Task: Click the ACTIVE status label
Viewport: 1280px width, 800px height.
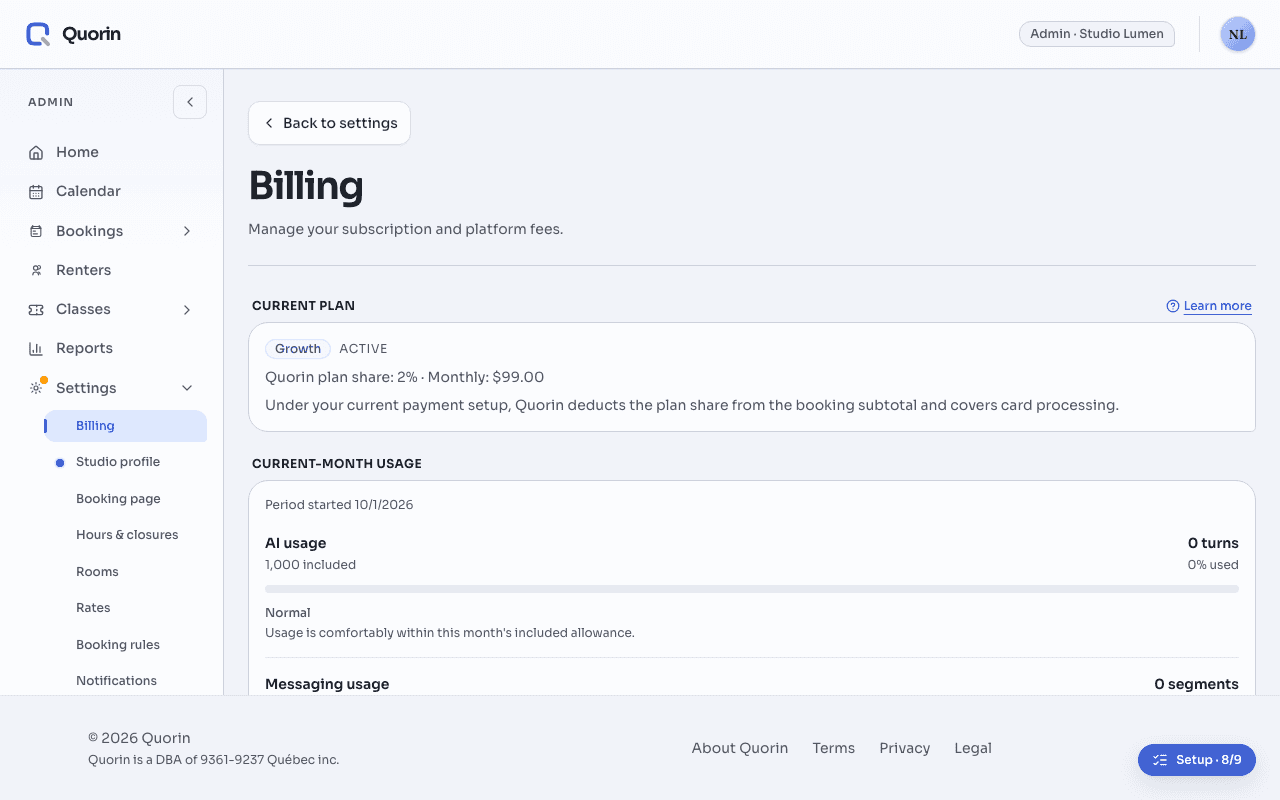Action: (x=363, y=349)
